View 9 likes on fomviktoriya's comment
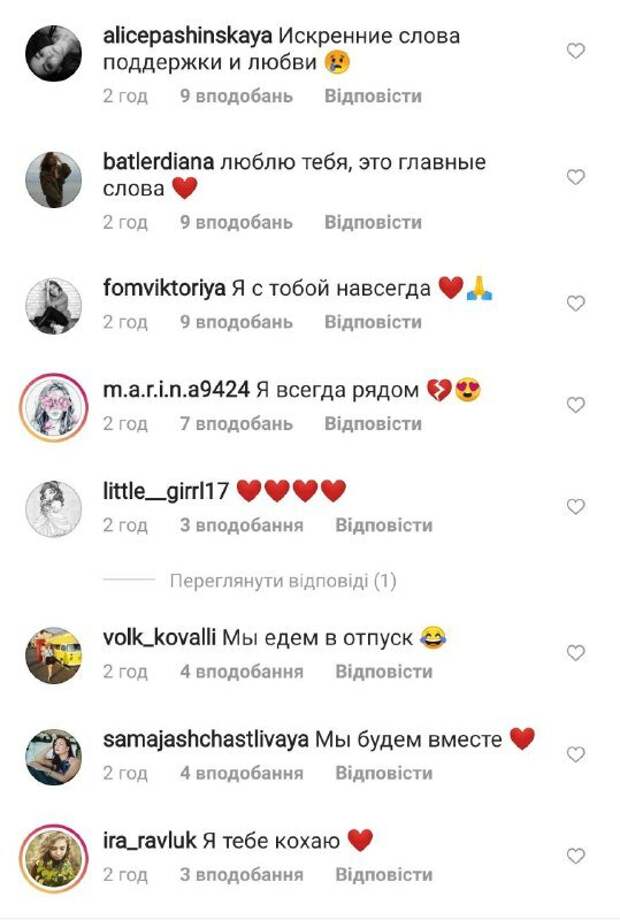 pyautogui.click(x=236, y=322)
